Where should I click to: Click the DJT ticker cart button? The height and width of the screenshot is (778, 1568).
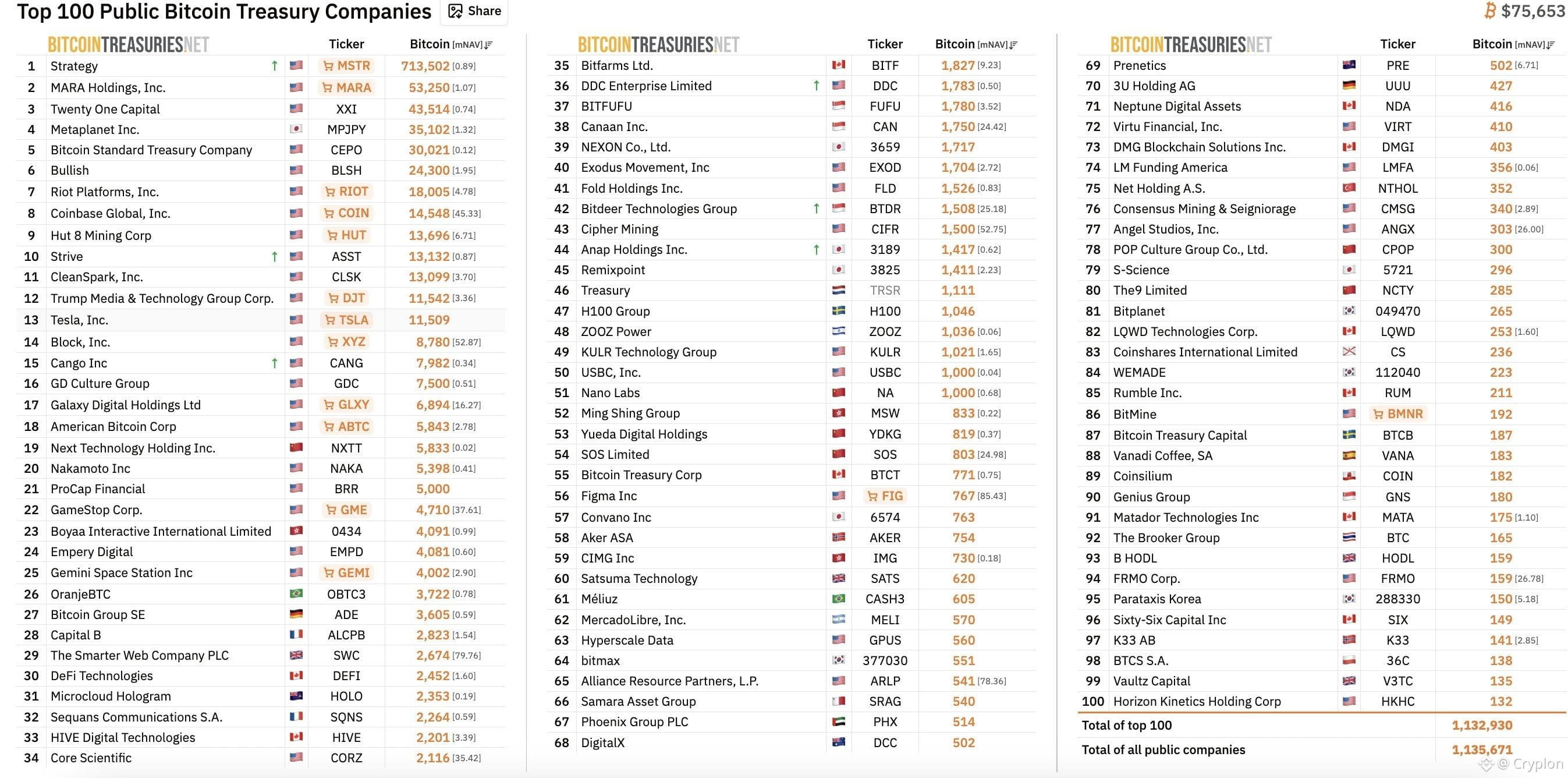coord(346,298)
